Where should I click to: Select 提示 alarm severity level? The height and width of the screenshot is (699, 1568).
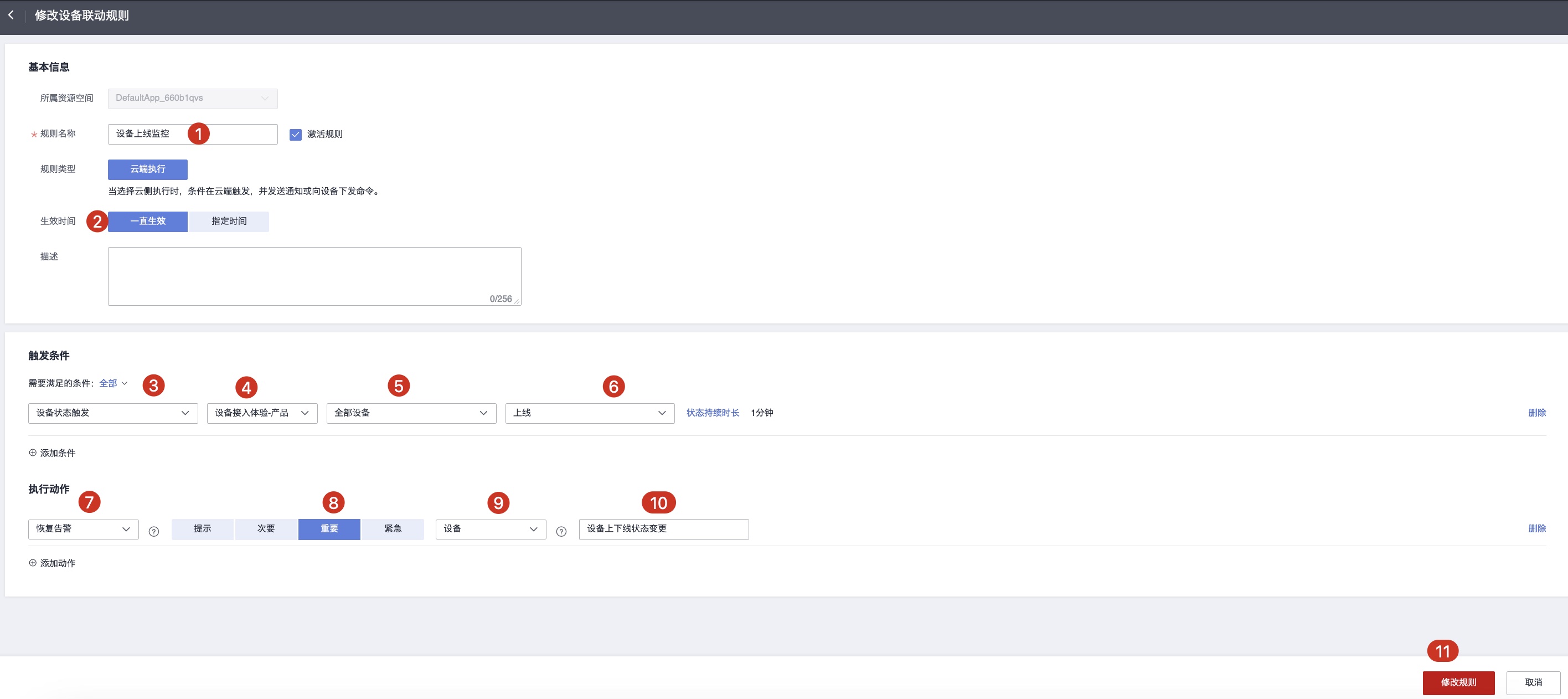[203, 528]
